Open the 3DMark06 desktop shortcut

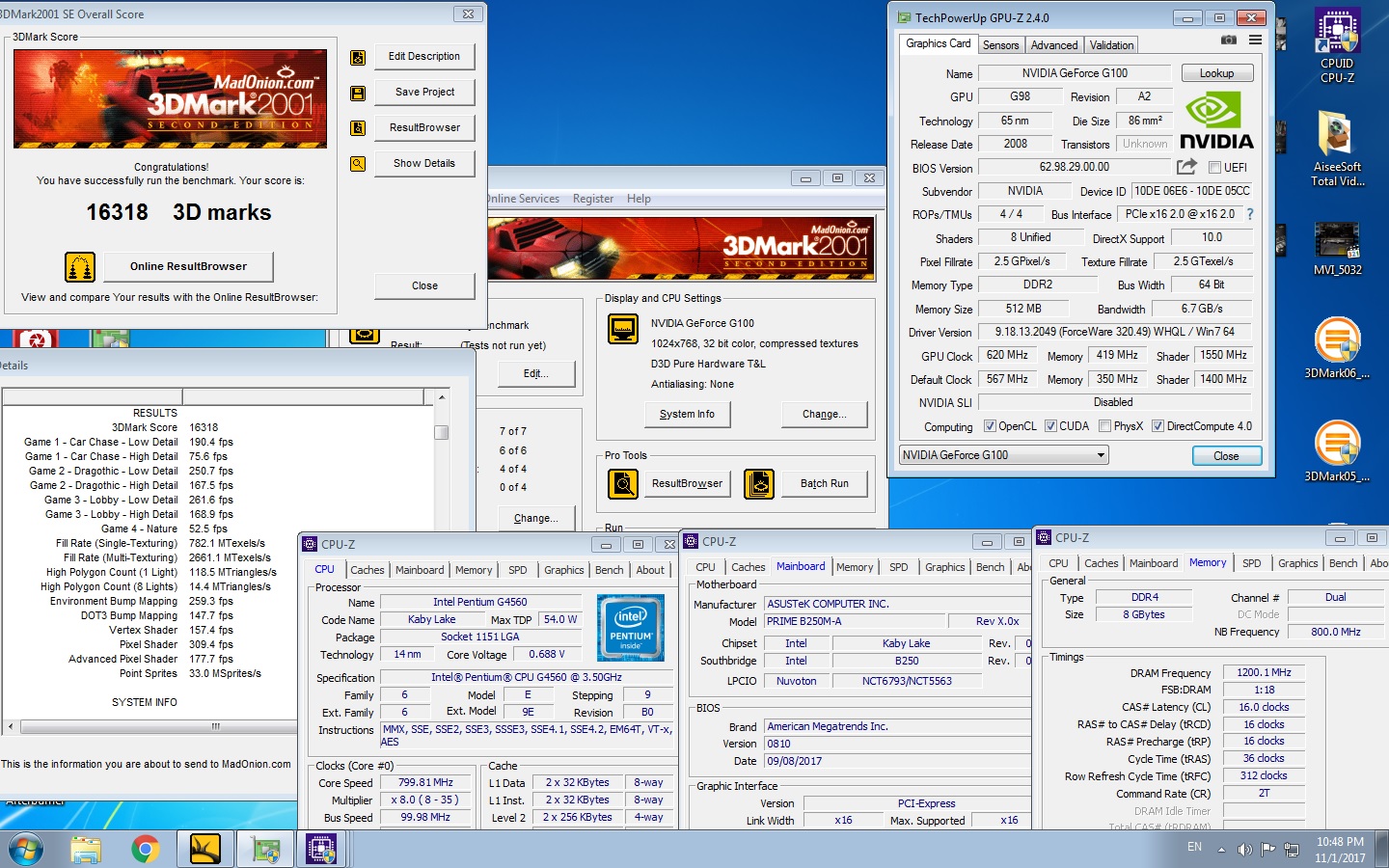coord(1337,348)
